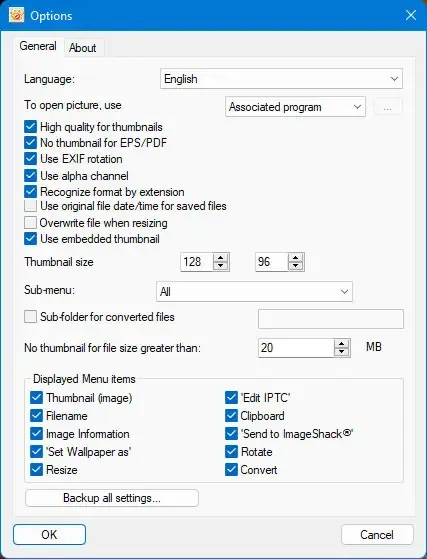Decrease file size limit with down arrow
Image resolution: width=427 pixels, height=559 pixels.
coord(342,352)
